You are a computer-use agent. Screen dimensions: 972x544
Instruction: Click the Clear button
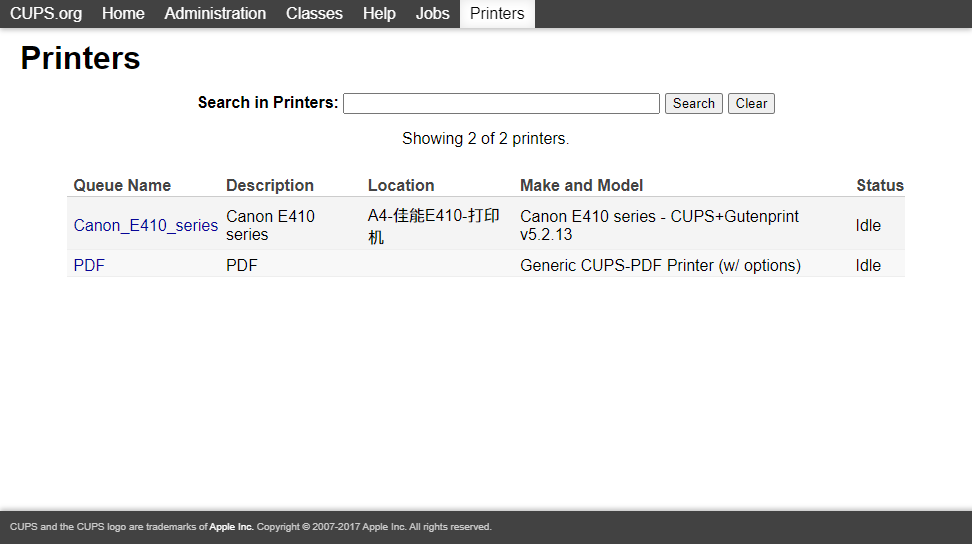pyautogui.click(x=751, y=103)
